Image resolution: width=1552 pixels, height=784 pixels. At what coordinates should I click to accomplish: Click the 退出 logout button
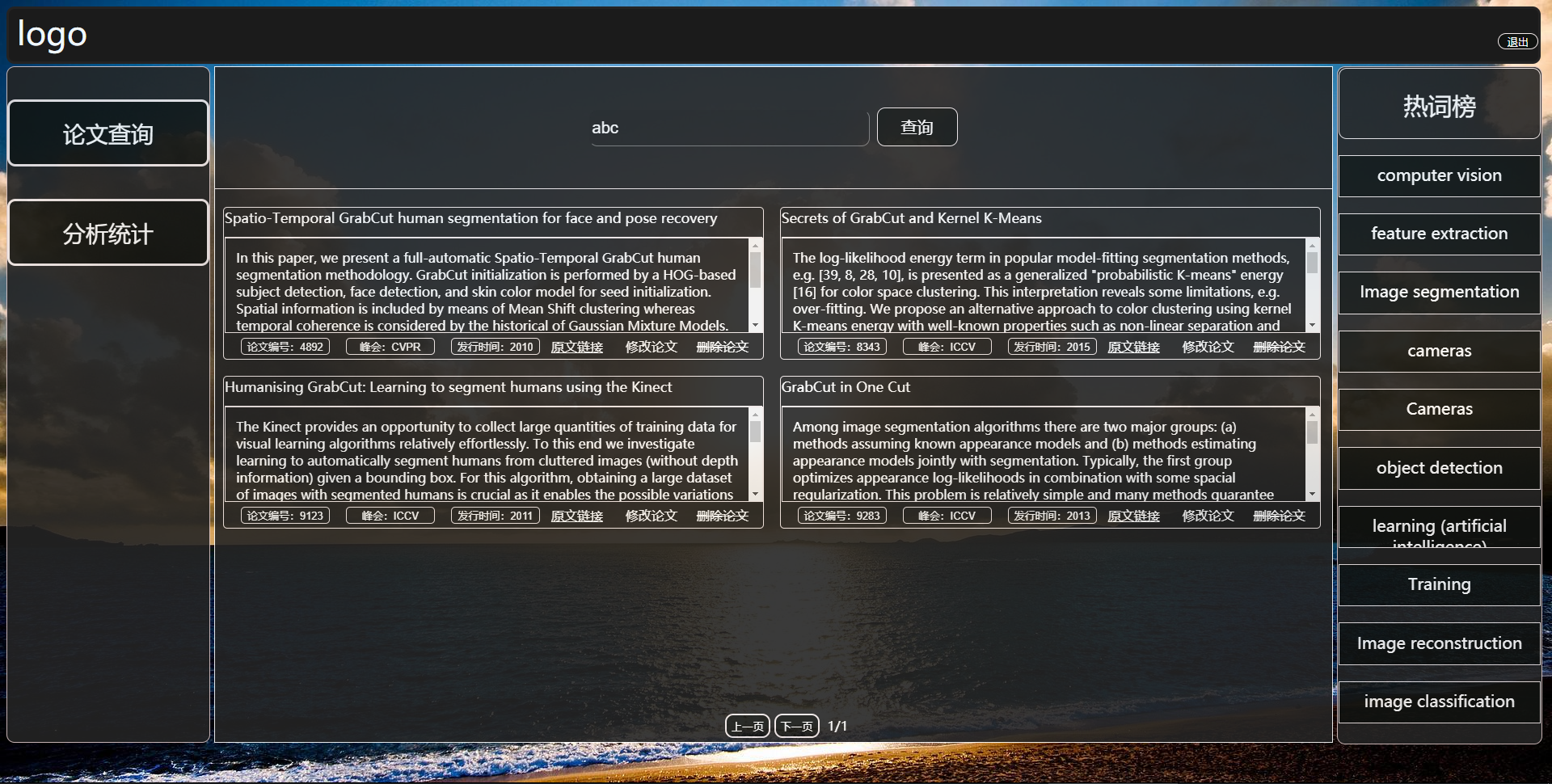[x=1517, y=42]
